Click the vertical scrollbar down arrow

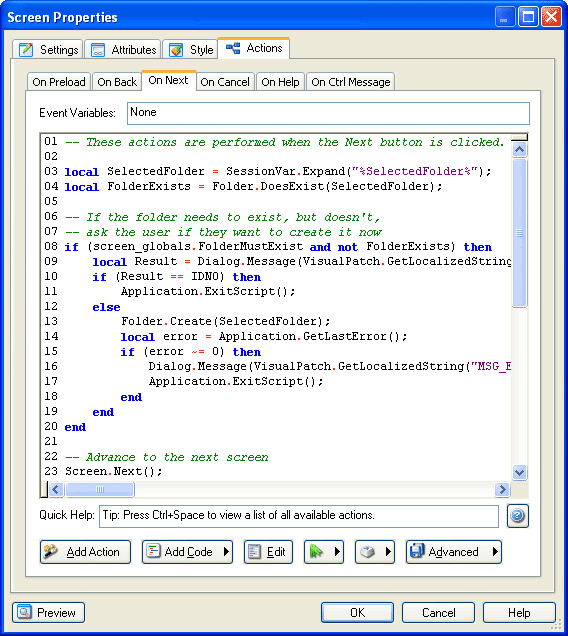519,473
